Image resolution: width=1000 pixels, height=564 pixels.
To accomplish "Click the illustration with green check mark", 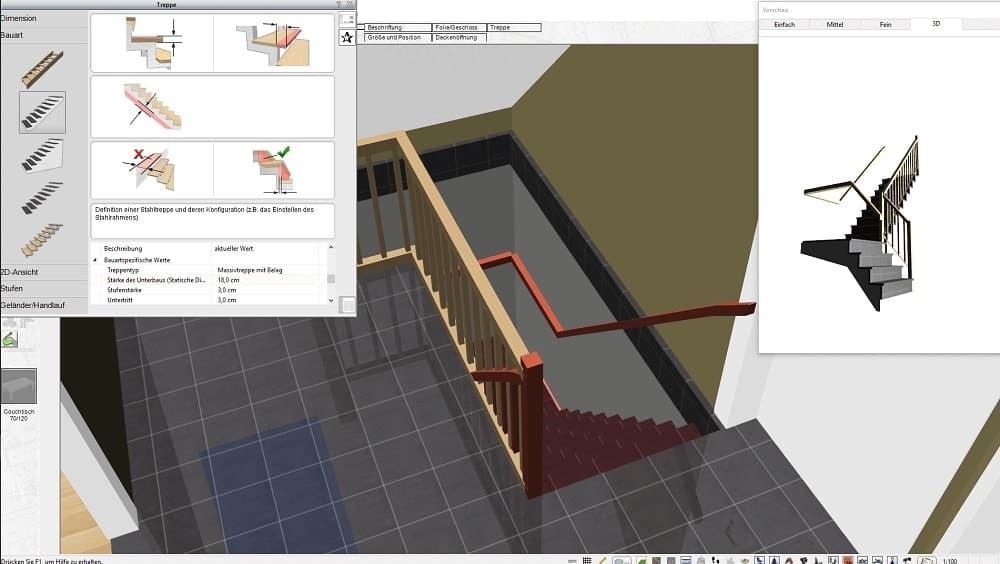I will [274, 170].
